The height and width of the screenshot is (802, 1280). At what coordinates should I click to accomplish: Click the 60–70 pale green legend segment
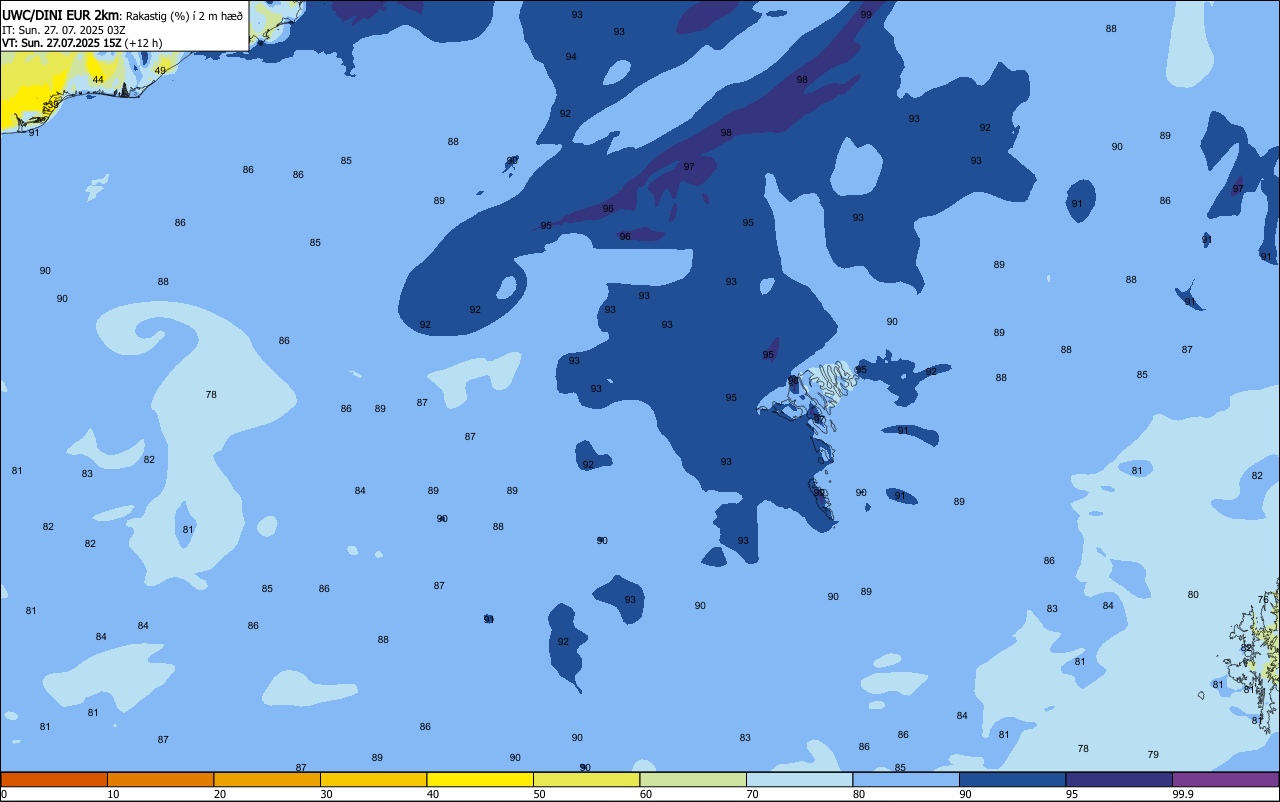pyautogui.click(x=693, y=779)
